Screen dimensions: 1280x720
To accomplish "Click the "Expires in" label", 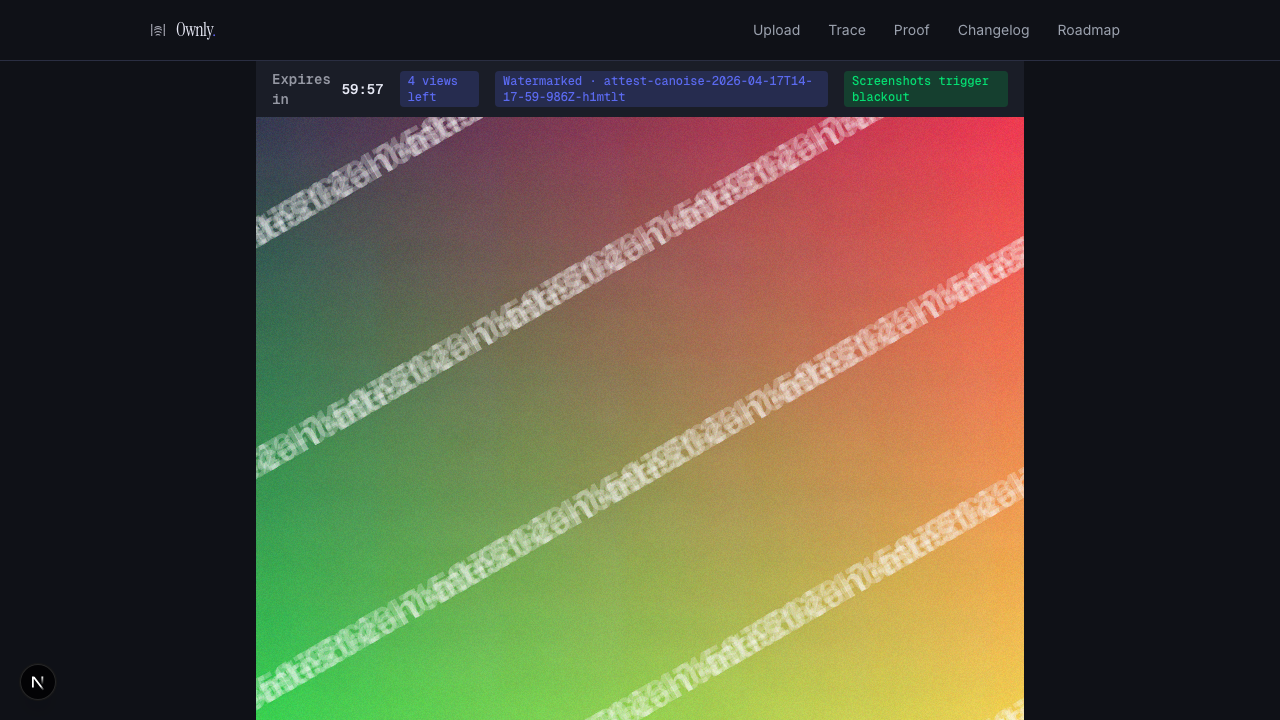I will coord(300,89).
